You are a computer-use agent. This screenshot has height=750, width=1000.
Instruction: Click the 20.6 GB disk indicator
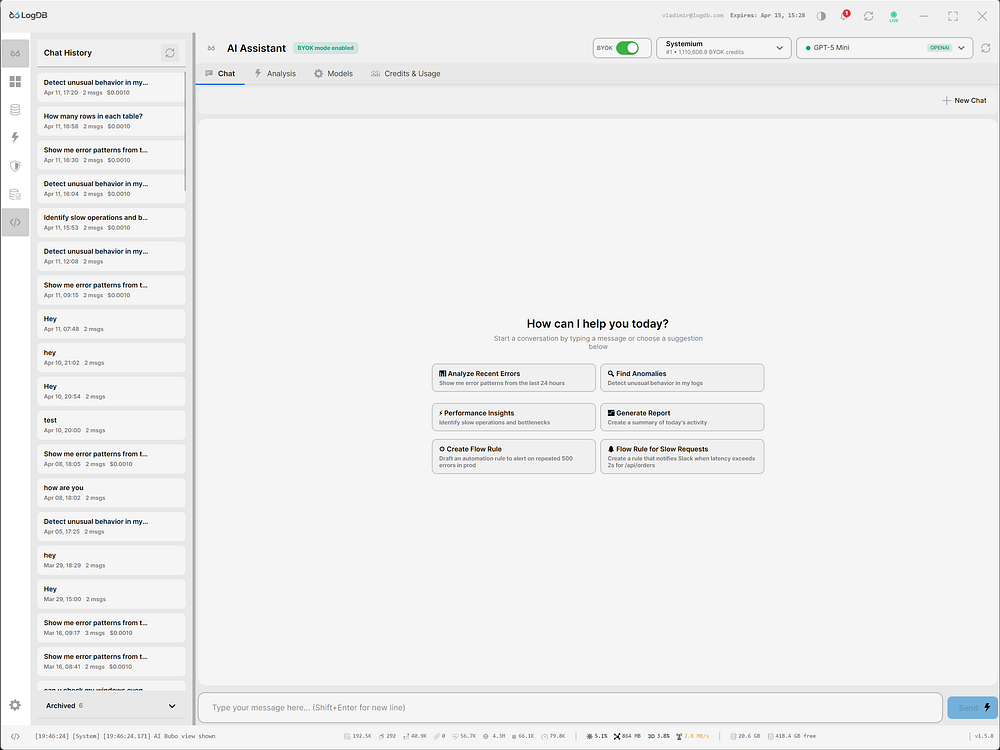point(746,736)
